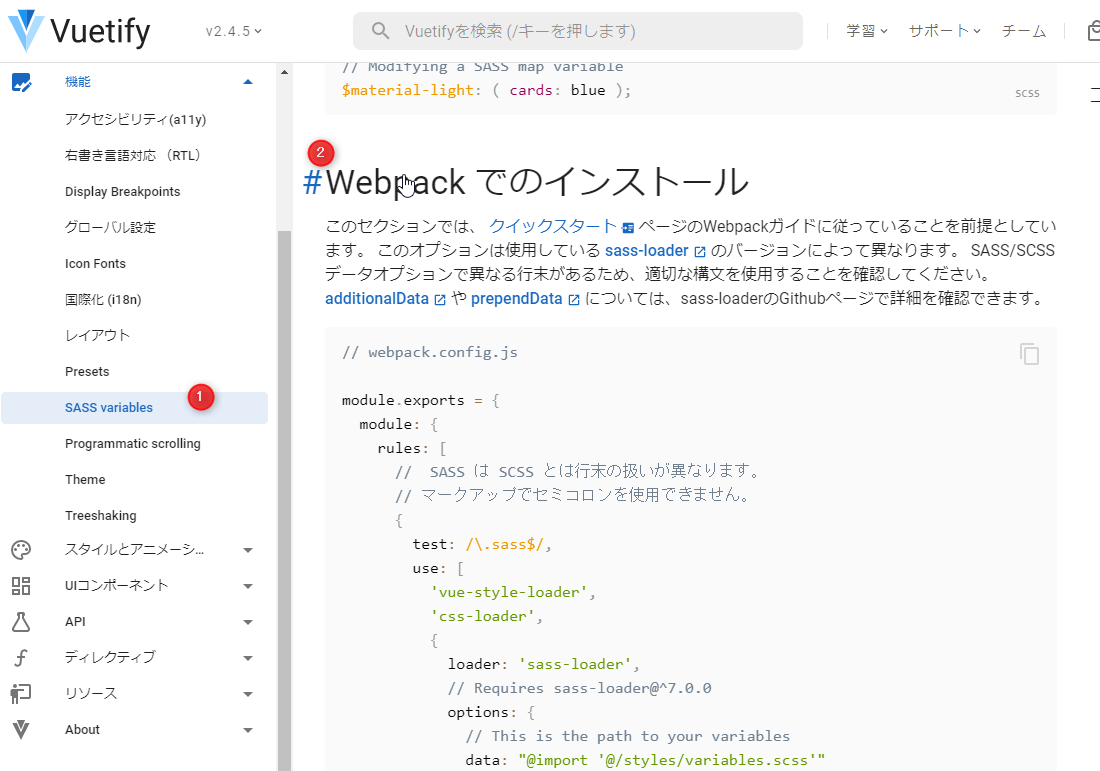Open the チーム page

(x=1024, y=31)
